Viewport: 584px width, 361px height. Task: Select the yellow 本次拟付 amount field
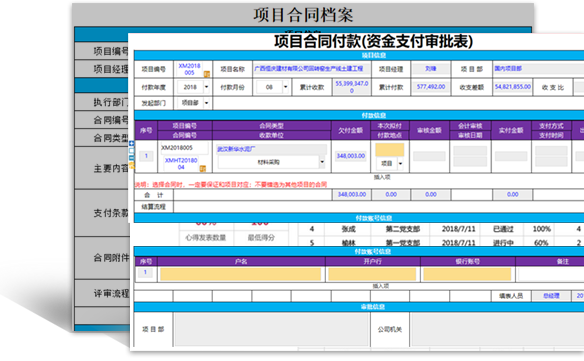click(x=390, y=150)
